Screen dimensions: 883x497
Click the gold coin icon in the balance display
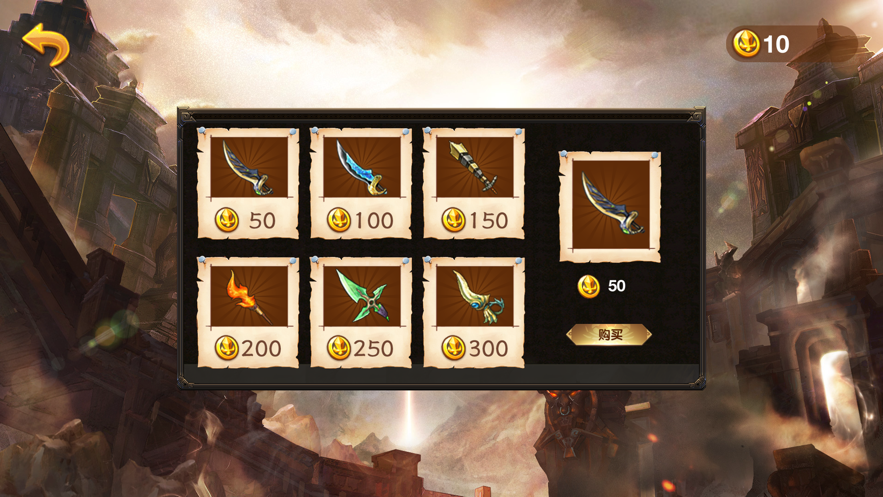point(747,44)
